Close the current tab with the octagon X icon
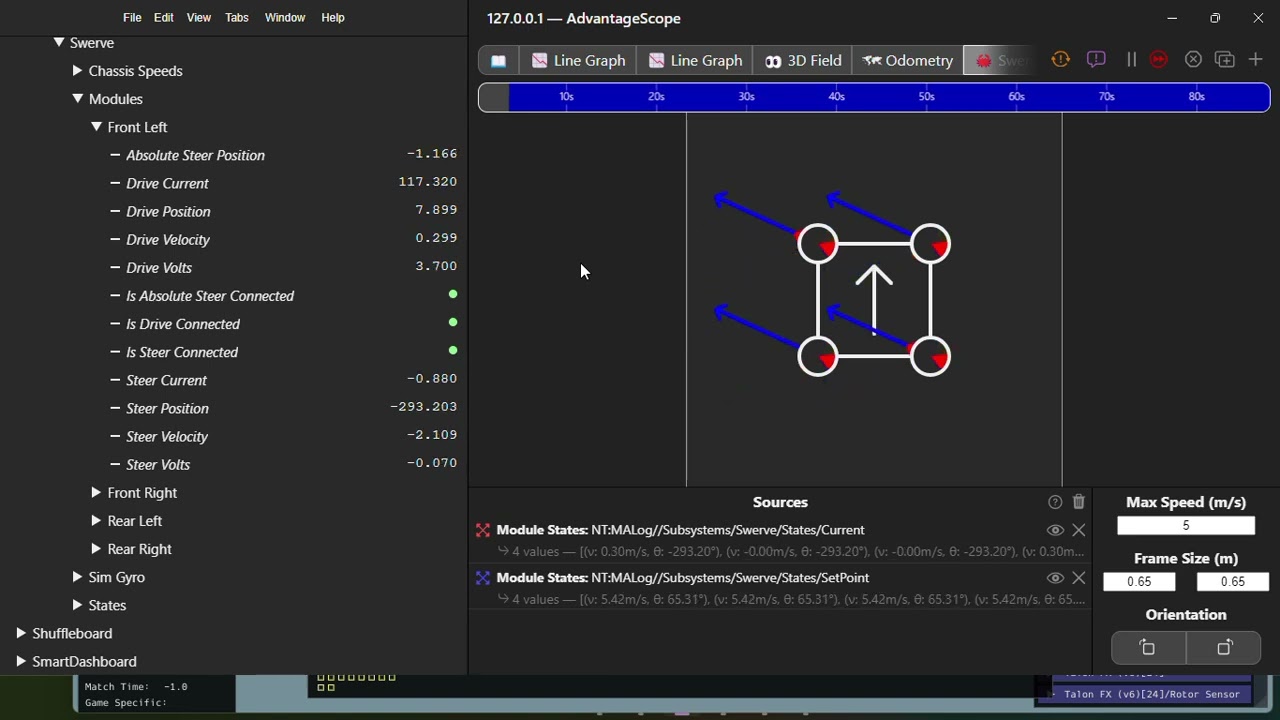This screenshot has height=720, width=1280. click(1193, 60)
